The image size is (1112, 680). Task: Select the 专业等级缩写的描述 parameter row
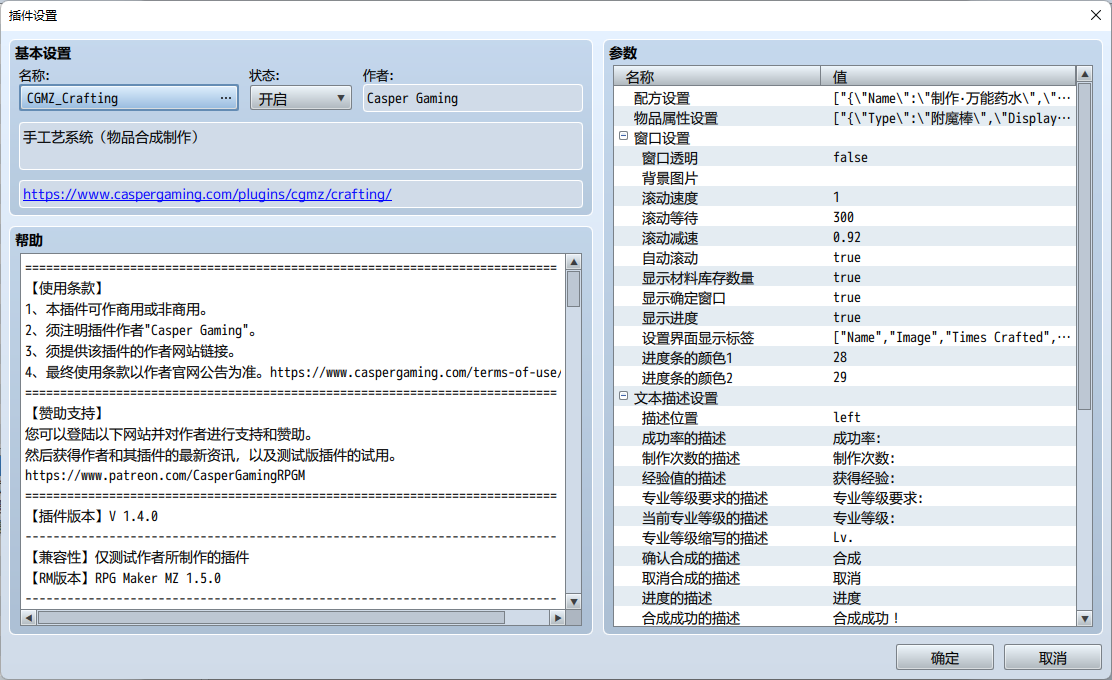845,537
